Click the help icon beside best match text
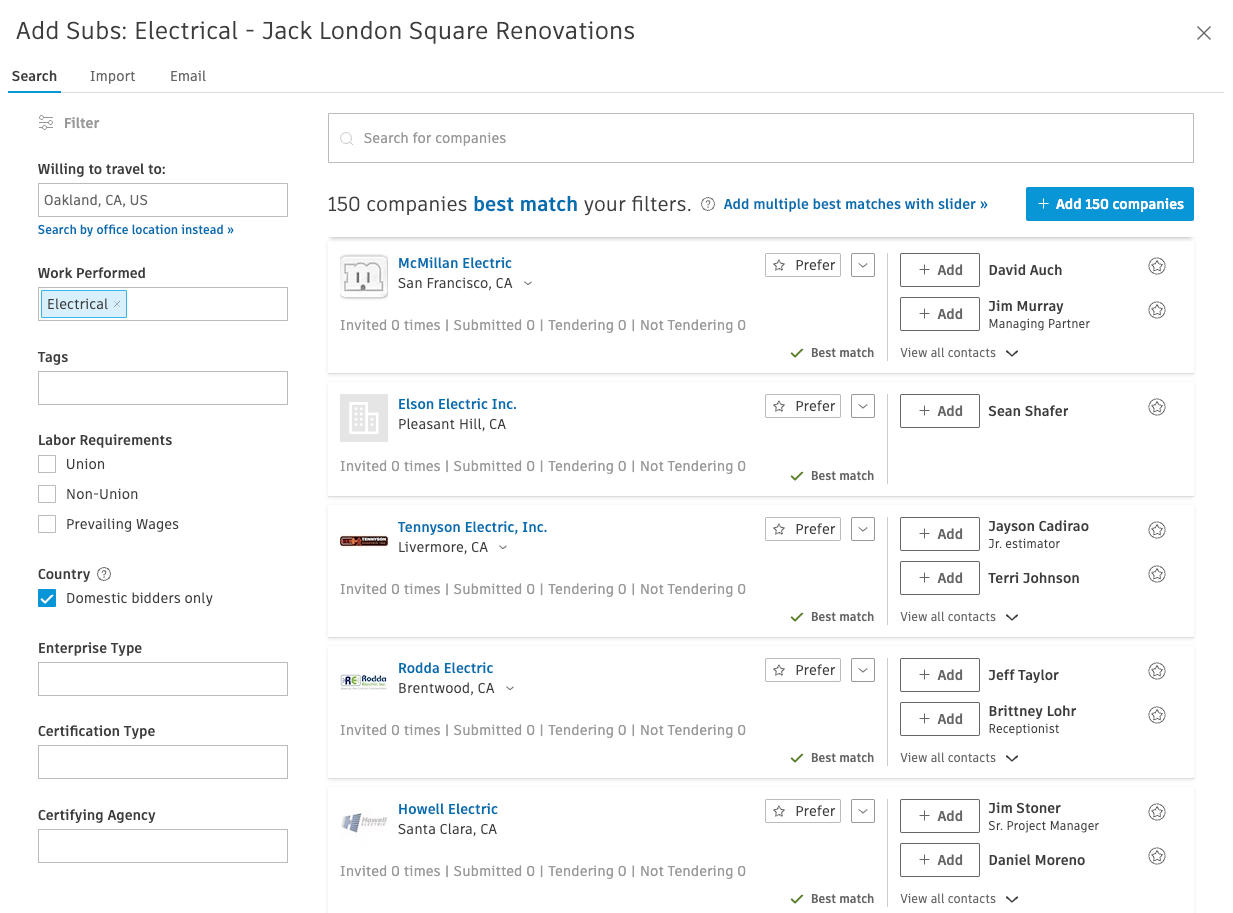This screenshot has height=913, width=1233. (x=708, y=204)
